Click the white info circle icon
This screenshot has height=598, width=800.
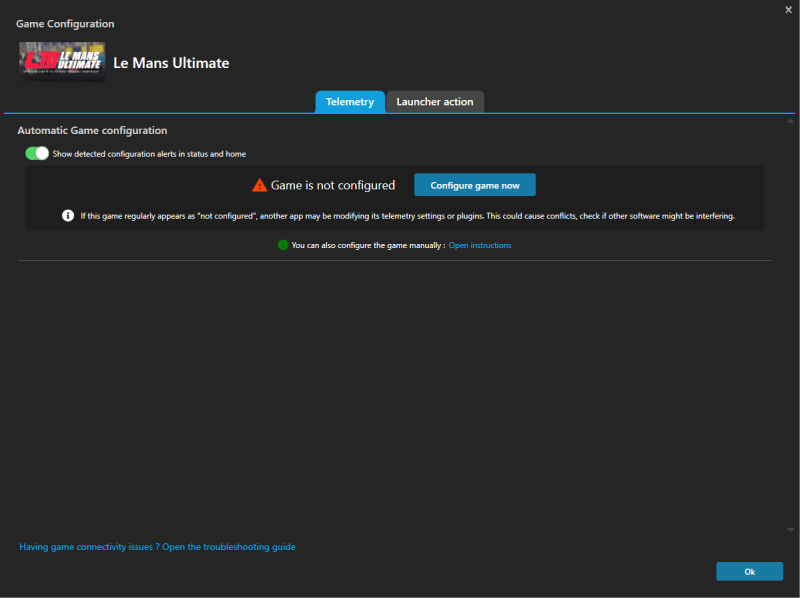pos(68,215)
